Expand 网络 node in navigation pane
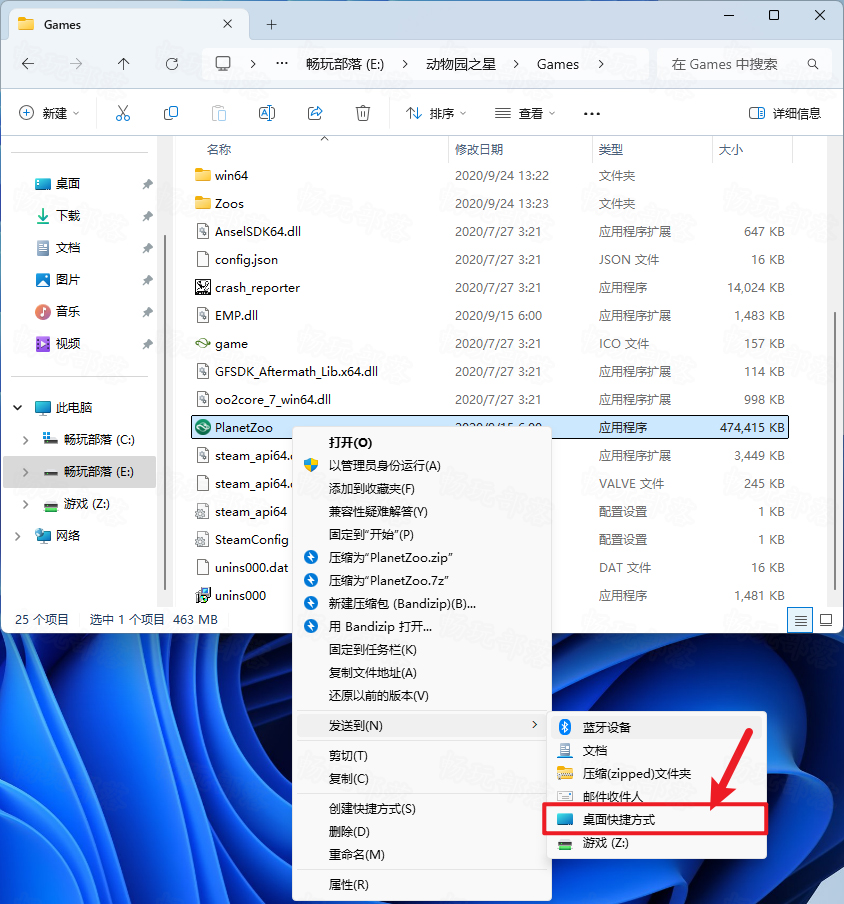 point(17,536)
